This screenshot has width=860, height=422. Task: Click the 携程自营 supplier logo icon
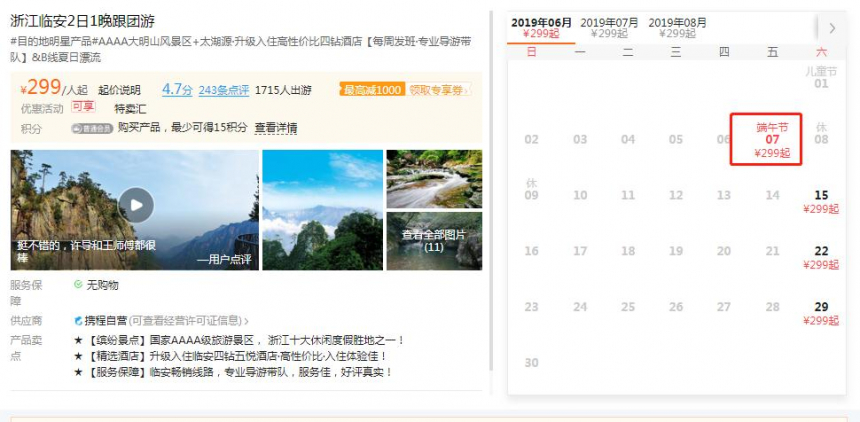tap(78, 320)
